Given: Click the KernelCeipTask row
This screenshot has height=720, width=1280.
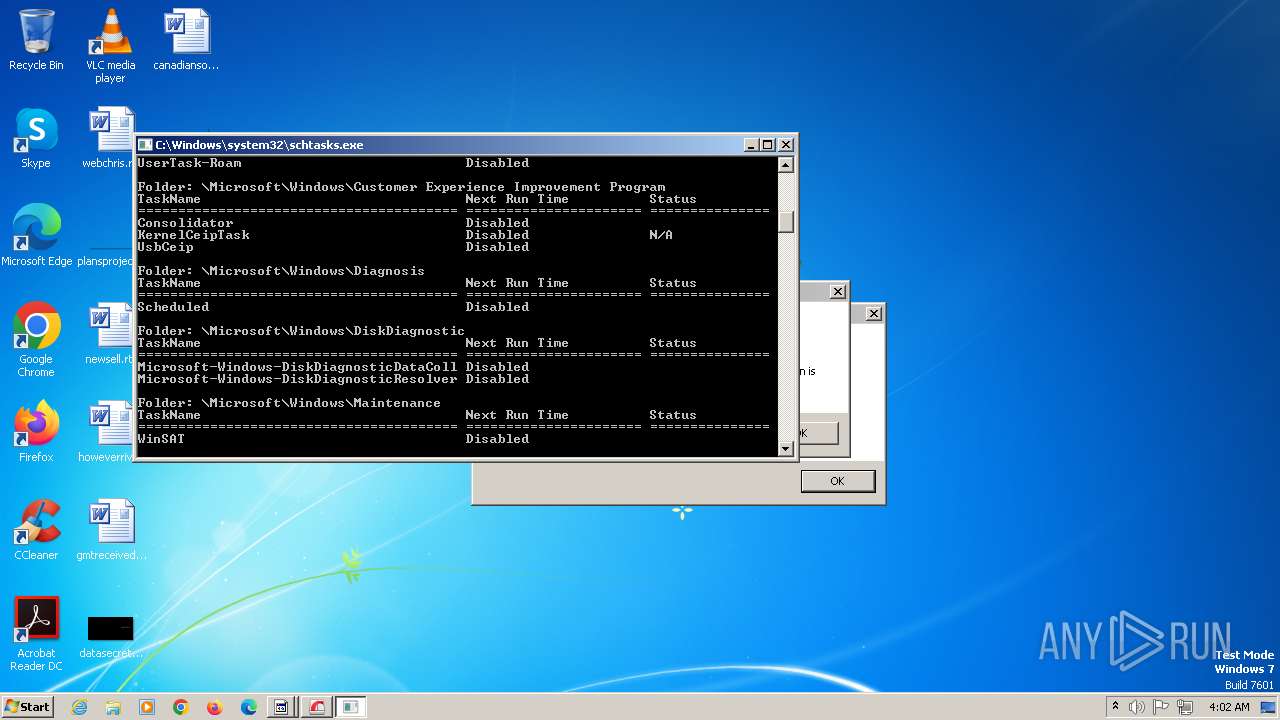Looking at the screenshot, I should (x=405, y=235).
